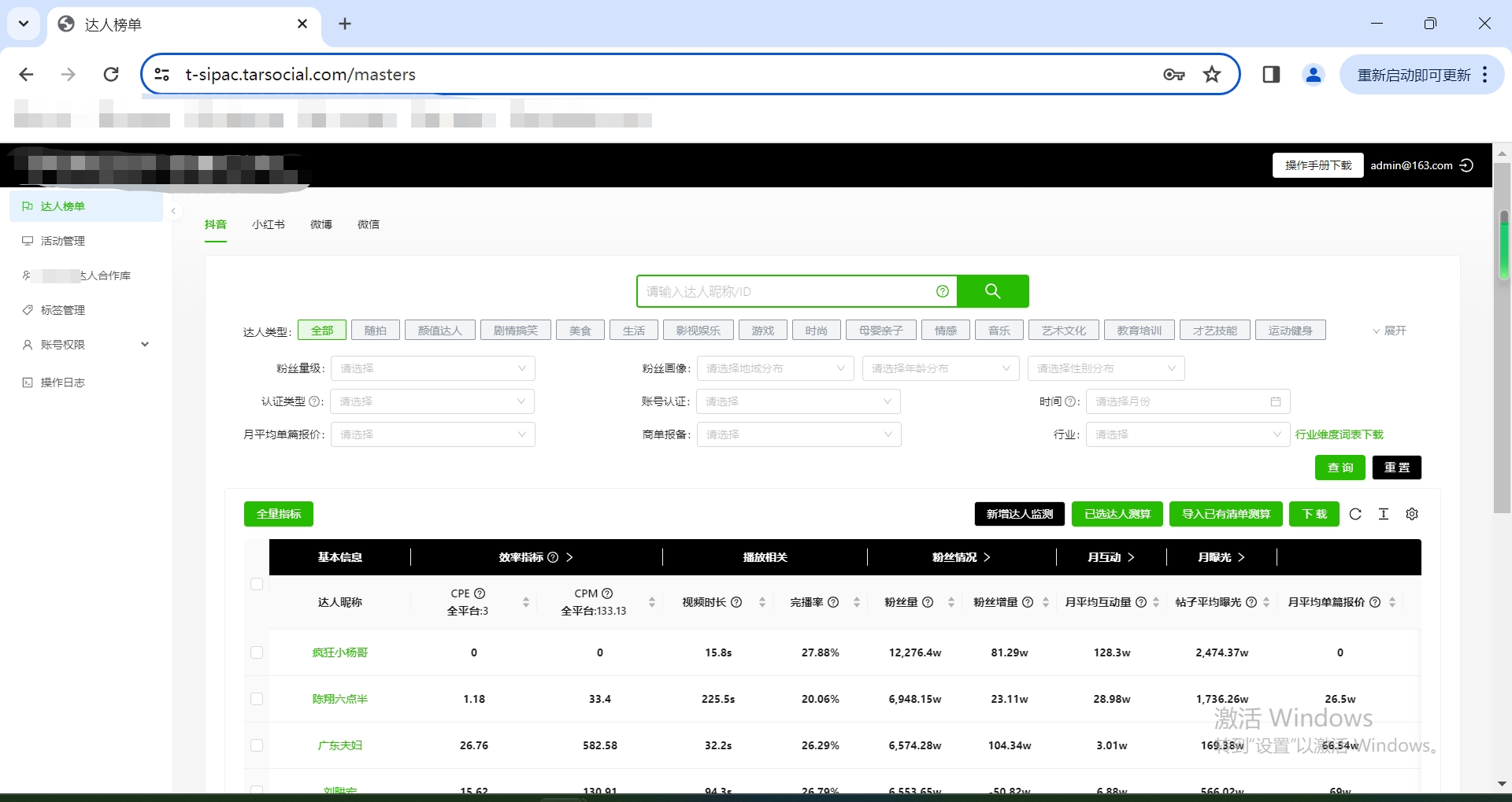Open the 请选择地域分布 dropdown

point(776,368)
